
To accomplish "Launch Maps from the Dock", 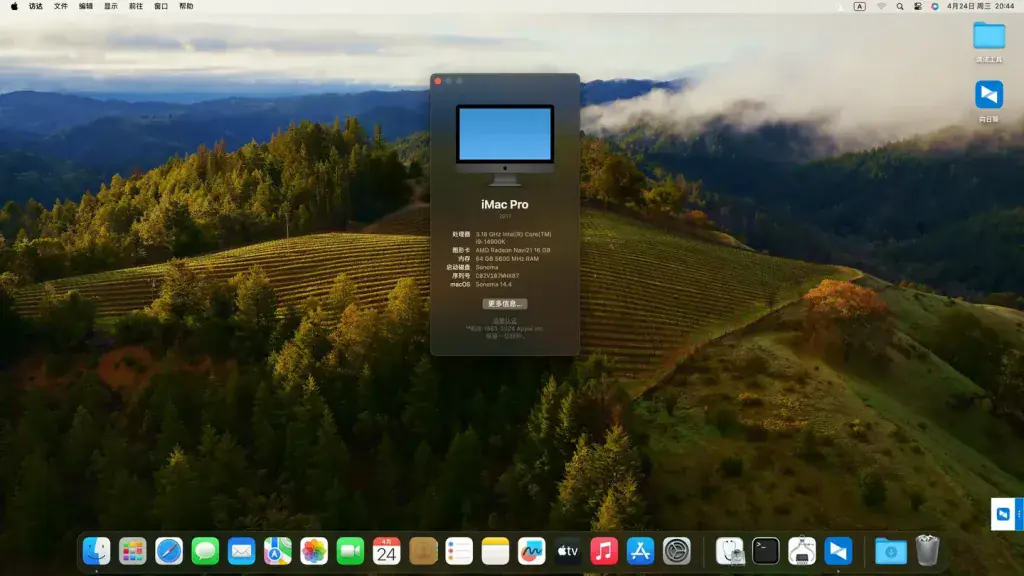I will [x=278, y=551].
